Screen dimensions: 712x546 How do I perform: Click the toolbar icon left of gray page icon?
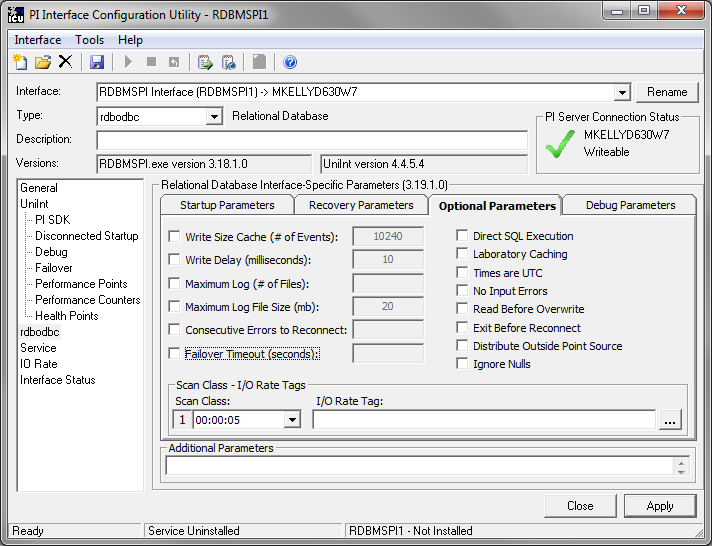click(228, 62)
